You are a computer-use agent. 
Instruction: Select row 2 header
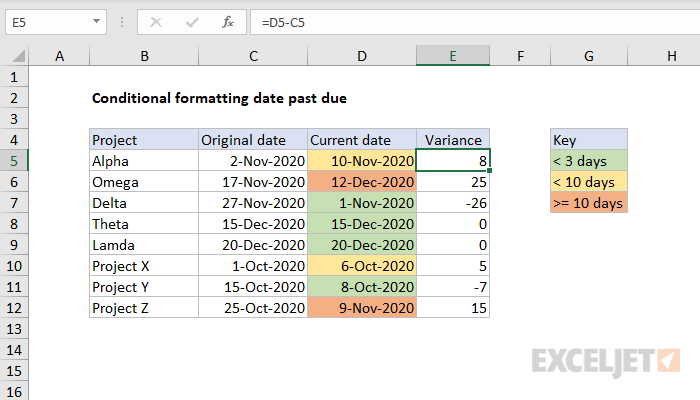coord(14,98)
